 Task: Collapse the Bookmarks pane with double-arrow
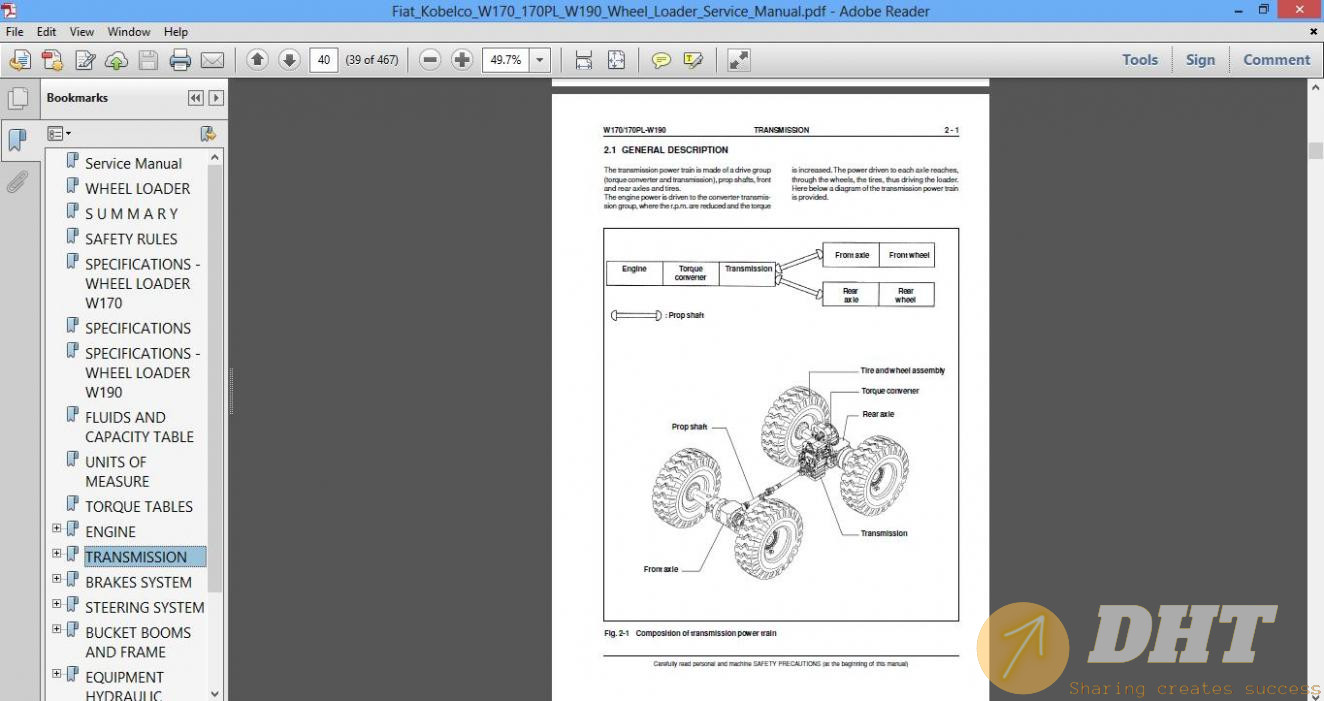pos(195,98)
